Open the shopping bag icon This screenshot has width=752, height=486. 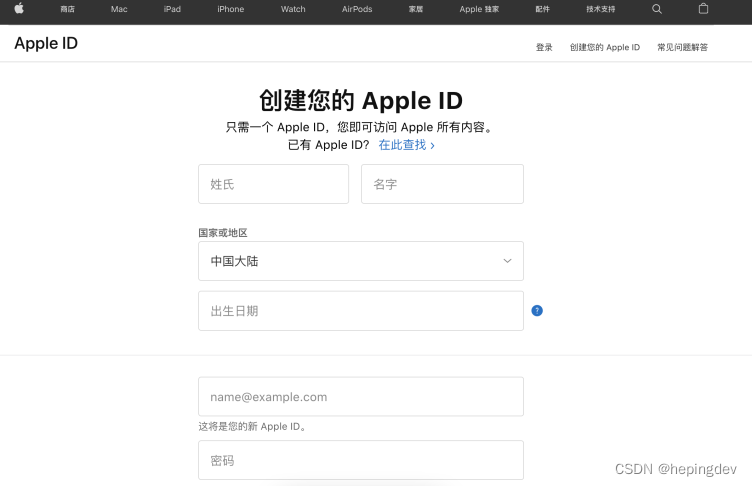(x=703, y=9)
